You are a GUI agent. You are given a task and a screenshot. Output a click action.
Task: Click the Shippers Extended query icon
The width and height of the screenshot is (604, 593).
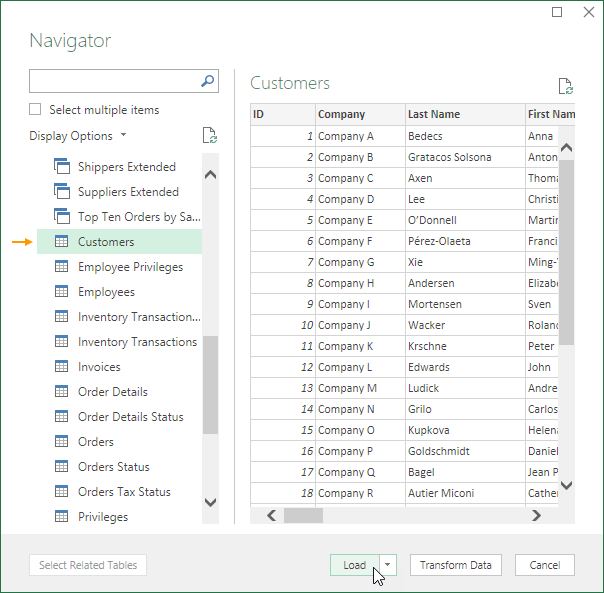coord(61,167)
